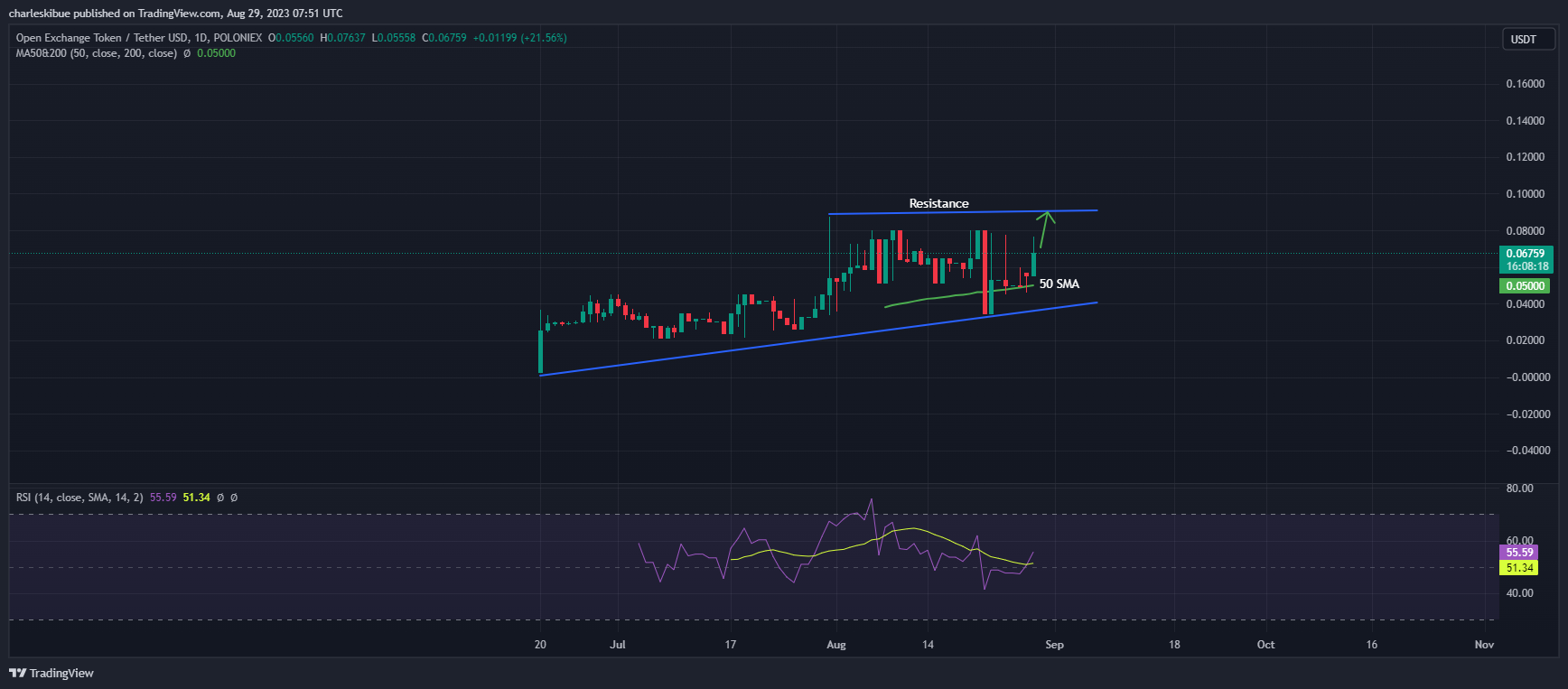Click the 80.00 RSI axis tick
1568x689 pixels.
[x=1520, y=489]
